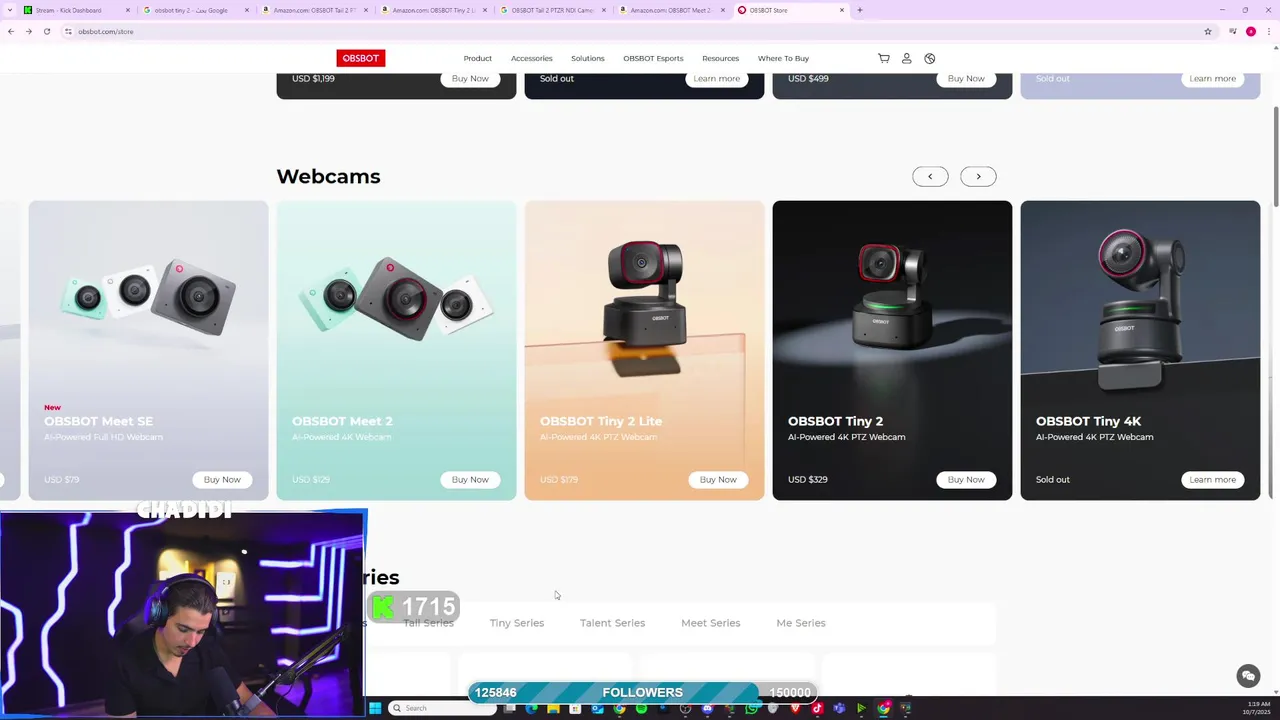Switch to the Tiny Series tab
This screenshot has height=720, width=1280.
pyautogui.click(x=517, y=623)
